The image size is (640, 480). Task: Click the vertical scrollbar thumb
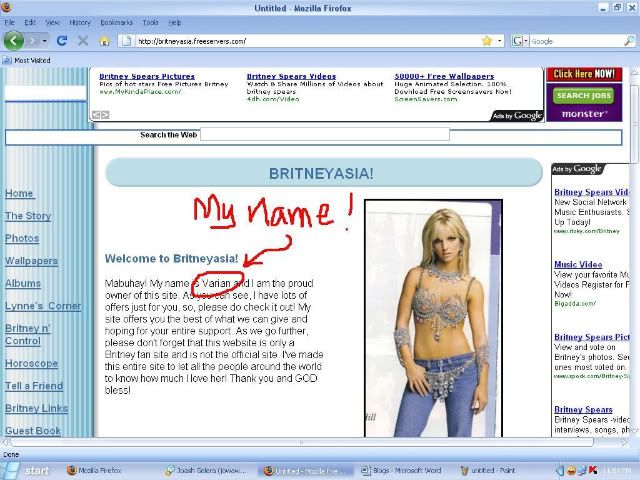coord(634,124)
